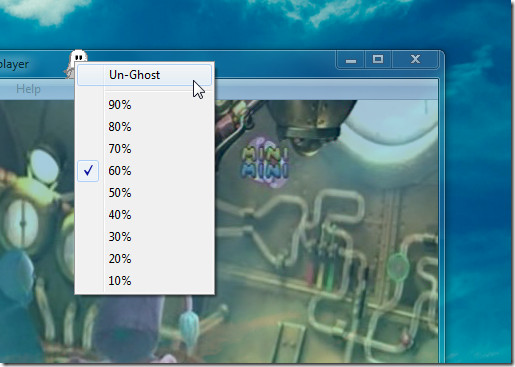Click the player window title text

point(14,64)
